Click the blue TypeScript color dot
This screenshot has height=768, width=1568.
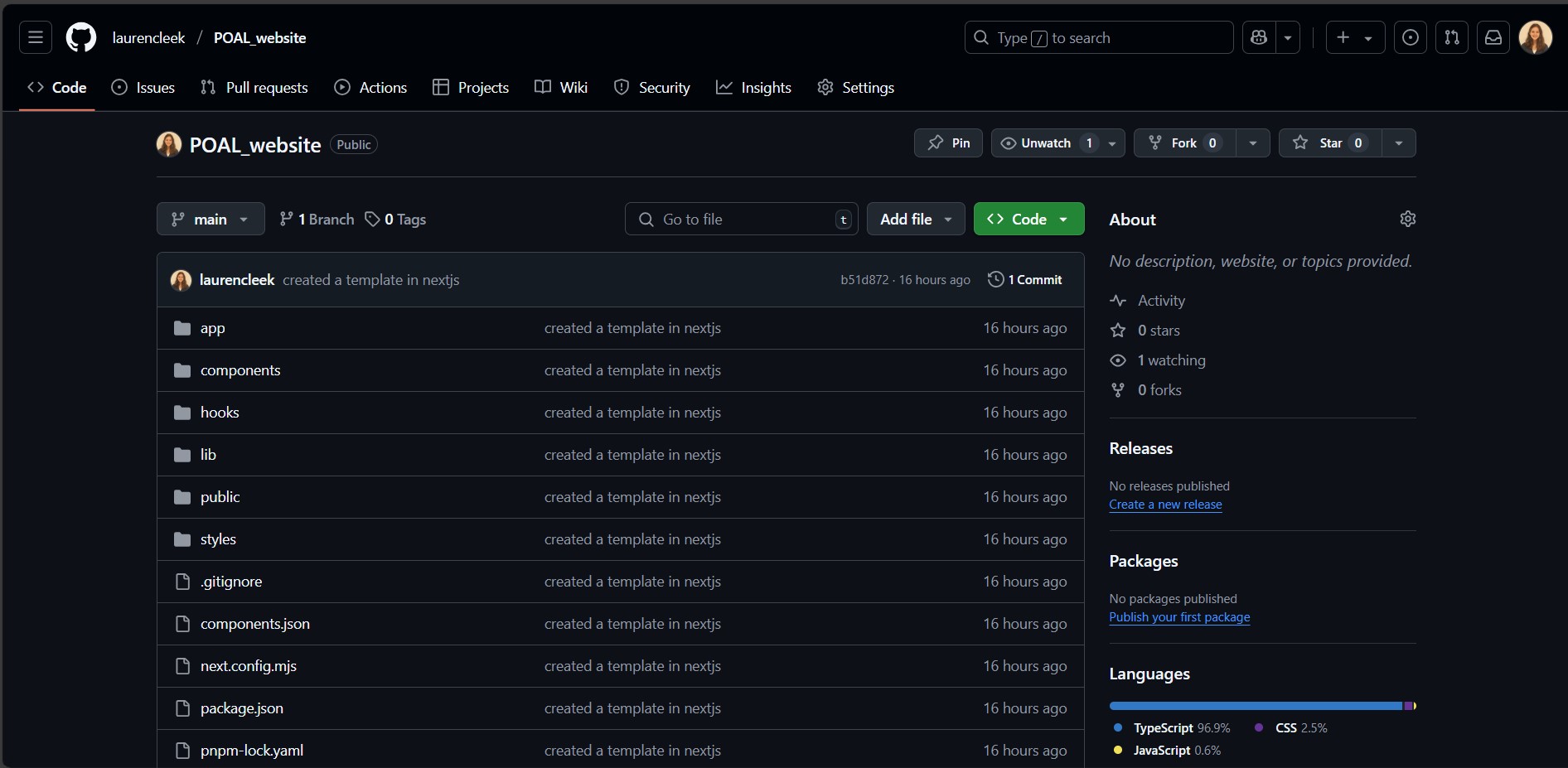1118,727
